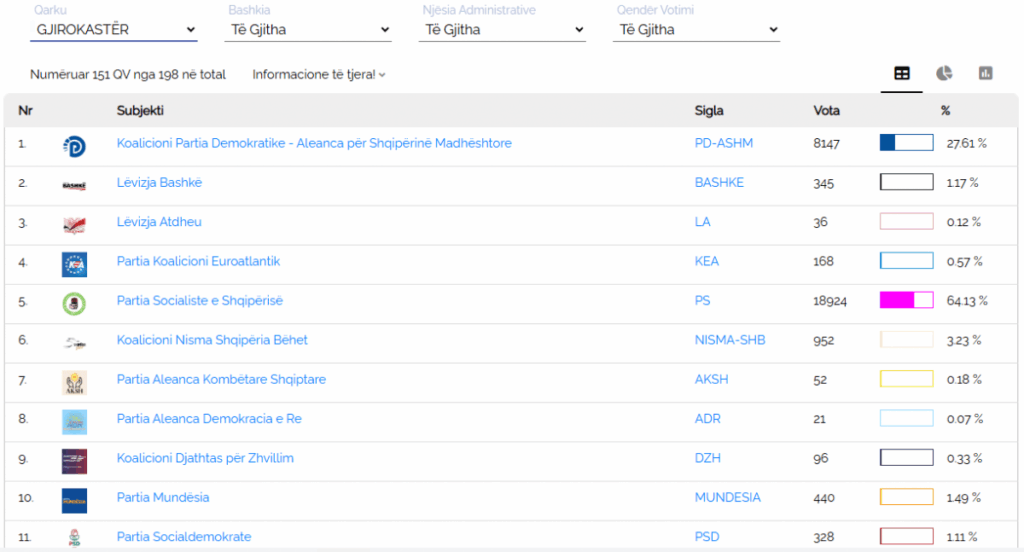Switch to the bar chart view icon
The width and height of the screenshot is (1024, 552).
pos(985,73)
